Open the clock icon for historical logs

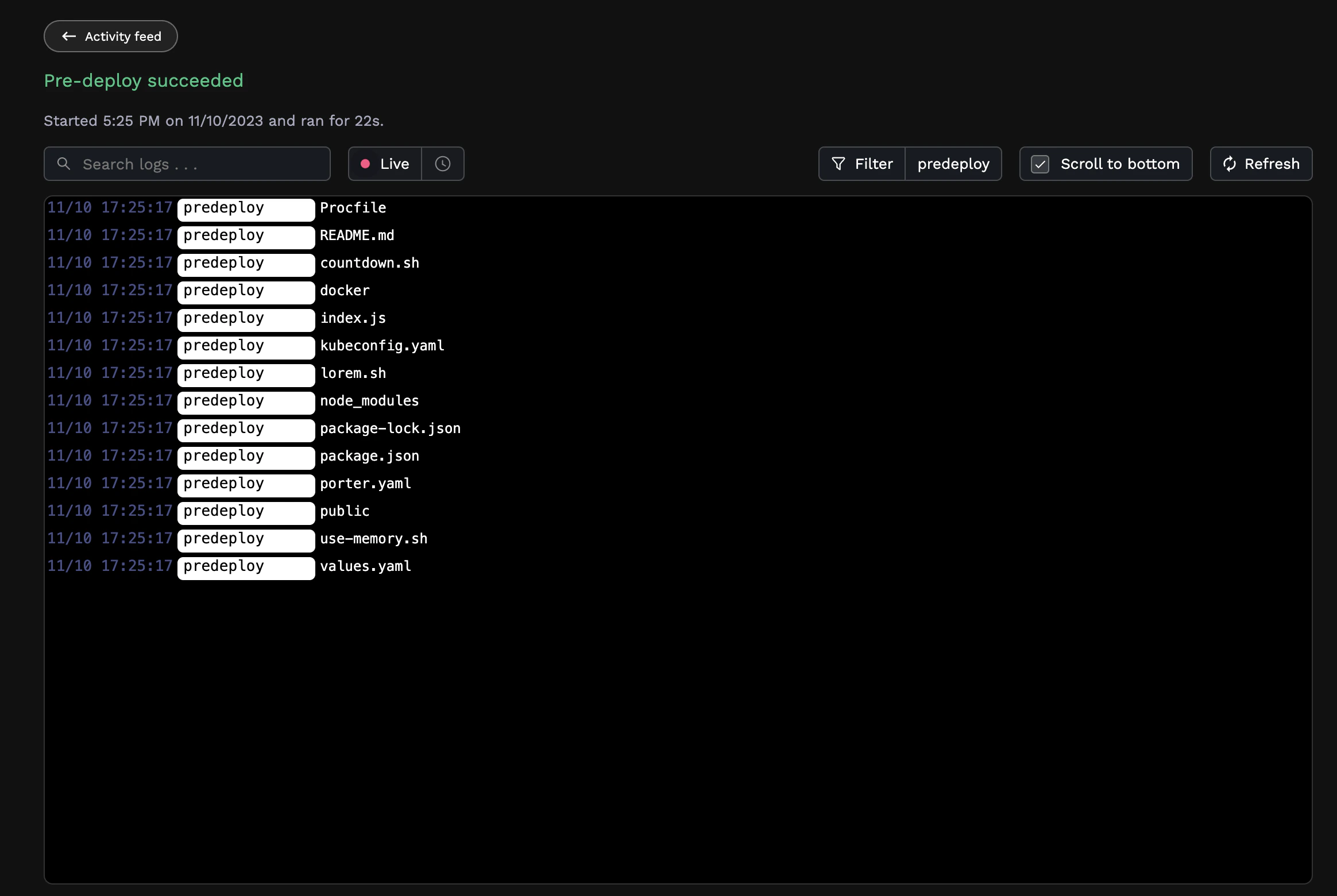click(x=442, y=164)
